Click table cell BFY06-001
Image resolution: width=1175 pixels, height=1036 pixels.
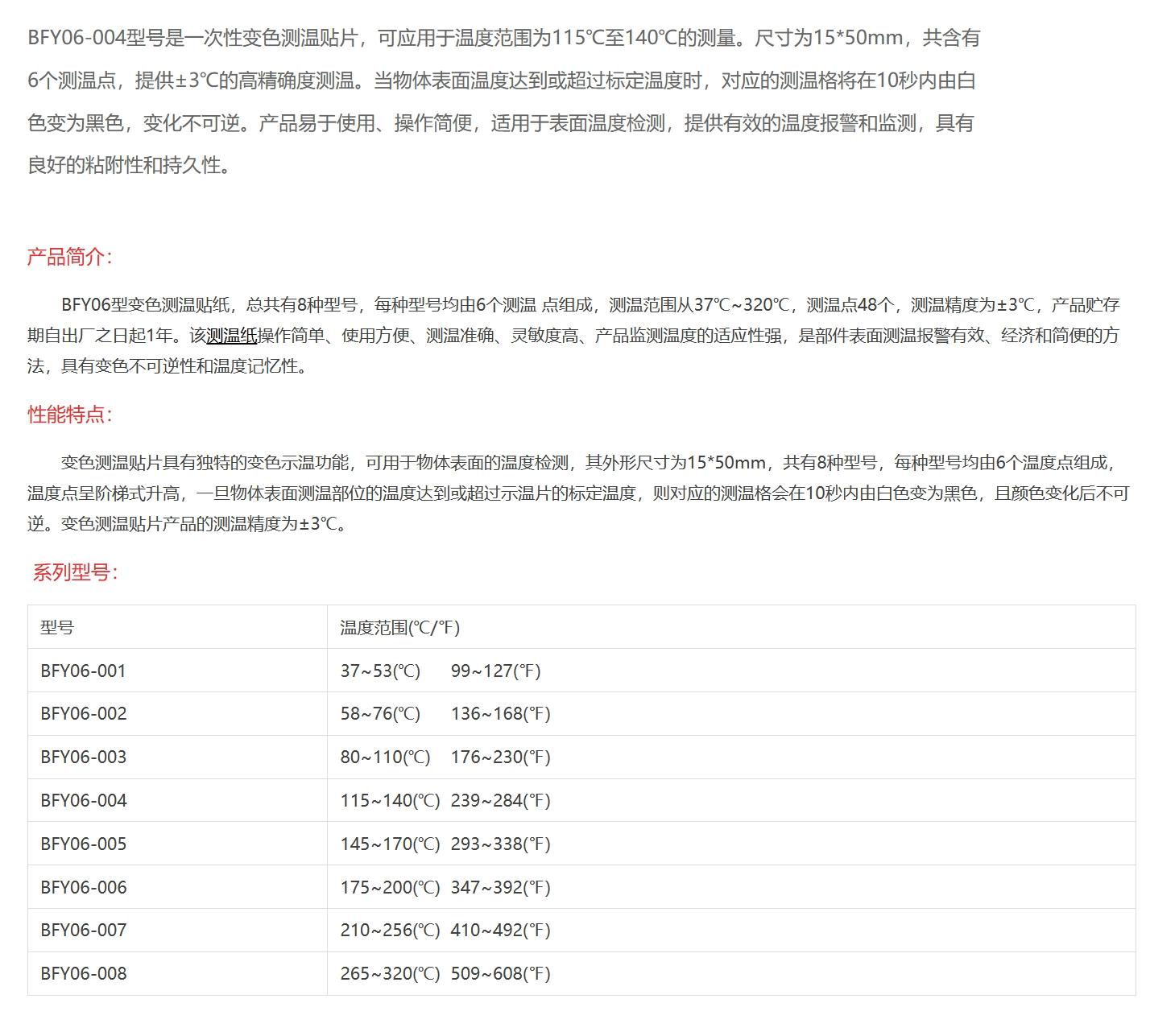(177, 671)
